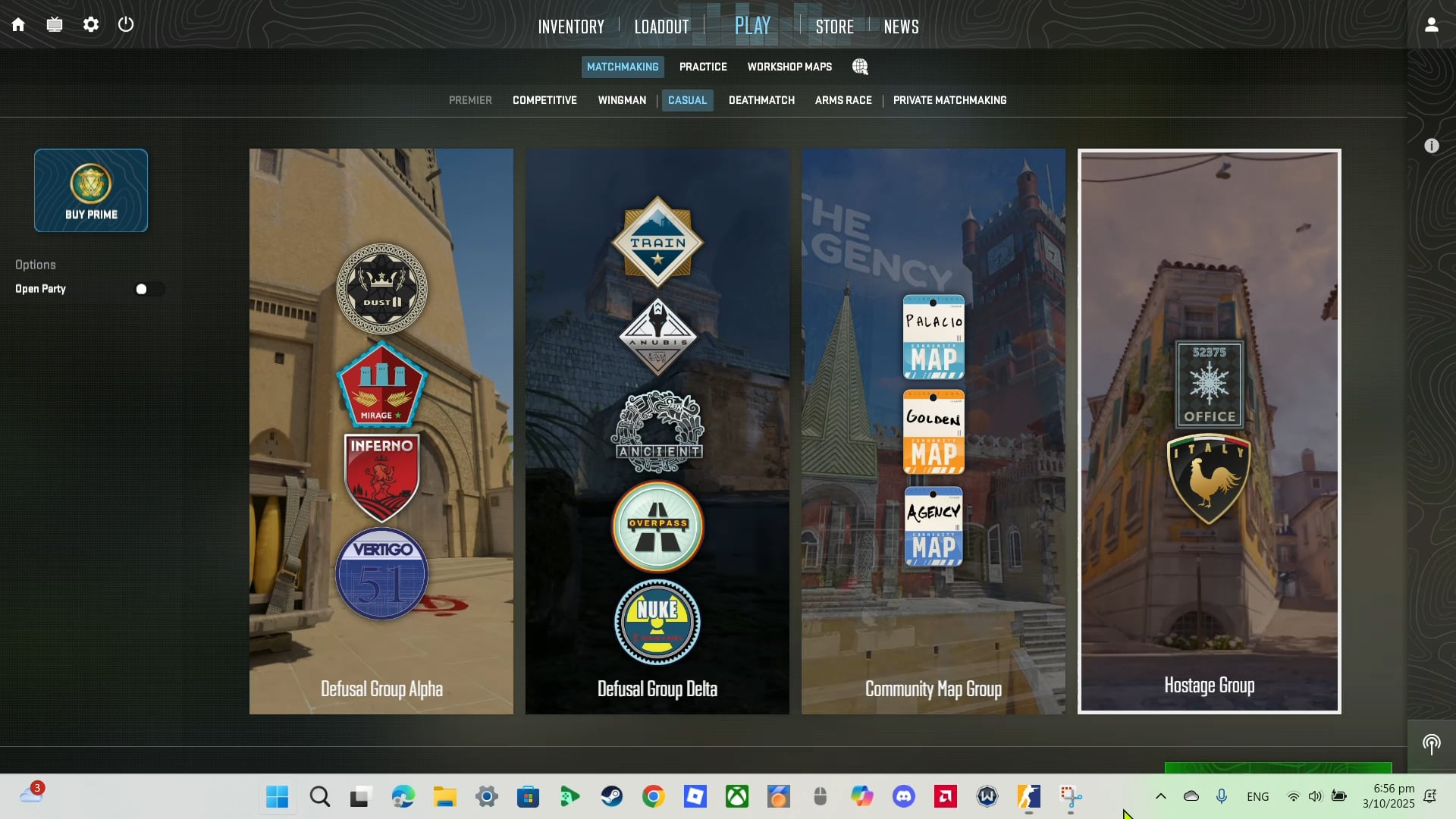Launch Google Chrome from the taskbar

[654, 796]
